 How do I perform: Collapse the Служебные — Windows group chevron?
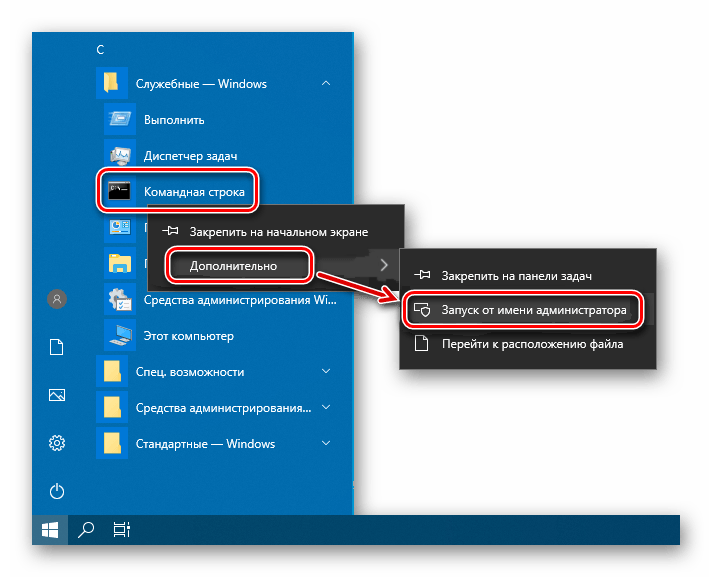point(326,84)
